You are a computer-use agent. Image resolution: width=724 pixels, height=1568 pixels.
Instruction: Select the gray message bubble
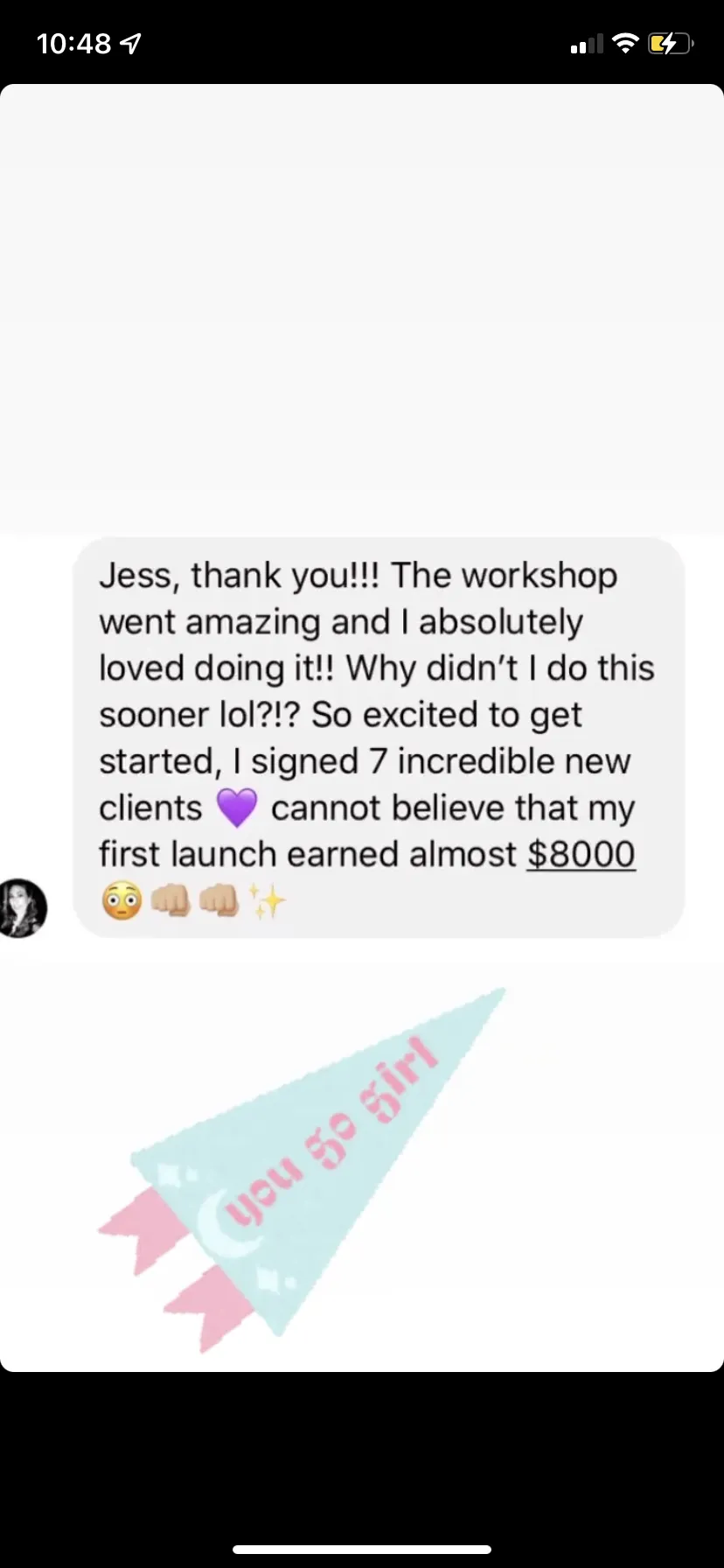click(378, 738)
